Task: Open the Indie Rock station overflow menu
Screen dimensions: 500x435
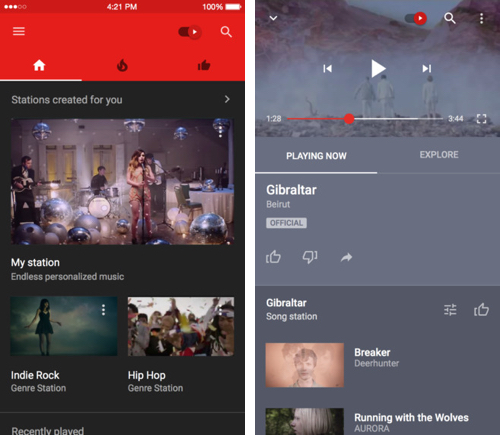Action: click(103, 310)
